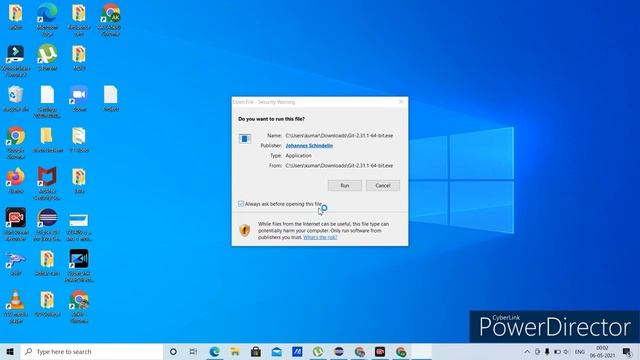This screenshot has height=360, width=640.
Task: Open the notification Action Center
Action: coord(627,351)
